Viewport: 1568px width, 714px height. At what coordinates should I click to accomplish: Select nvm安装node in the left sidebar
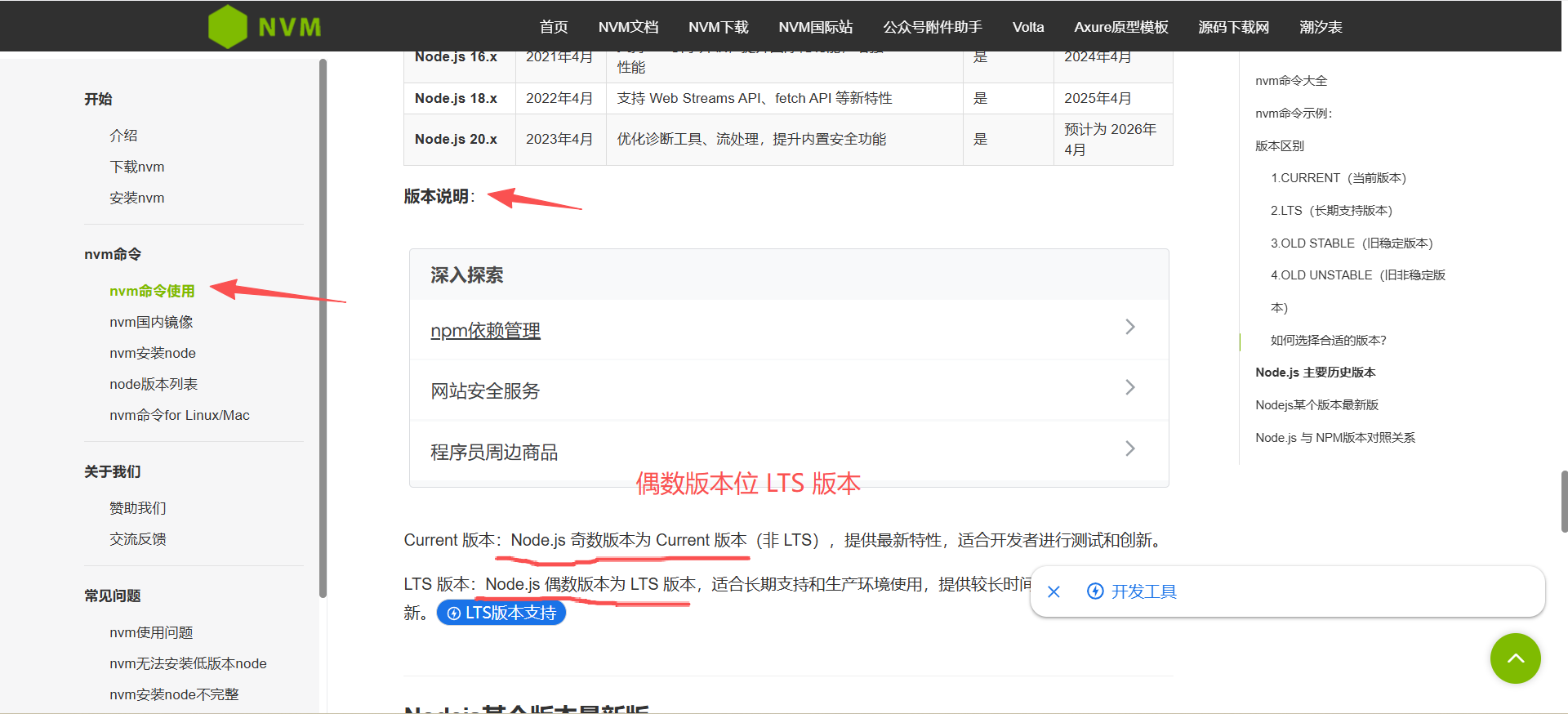coord(153,353)
